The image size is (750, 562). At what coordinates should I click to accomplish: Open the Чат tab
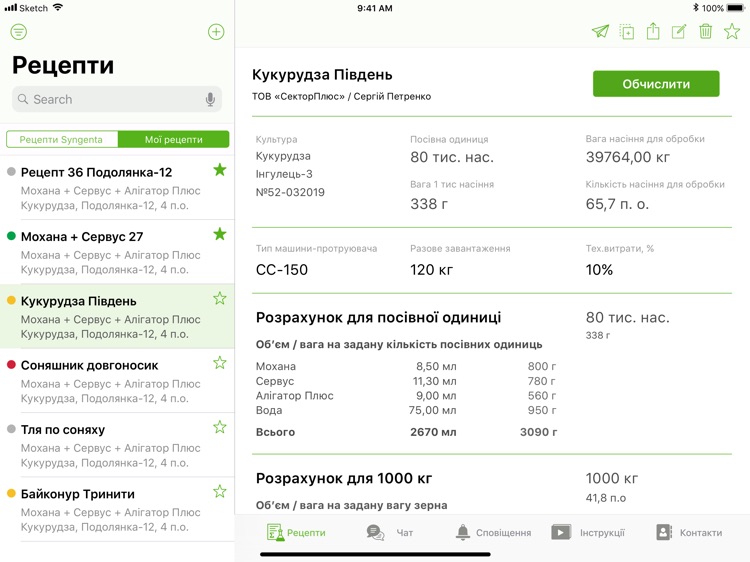coord(390,533)
